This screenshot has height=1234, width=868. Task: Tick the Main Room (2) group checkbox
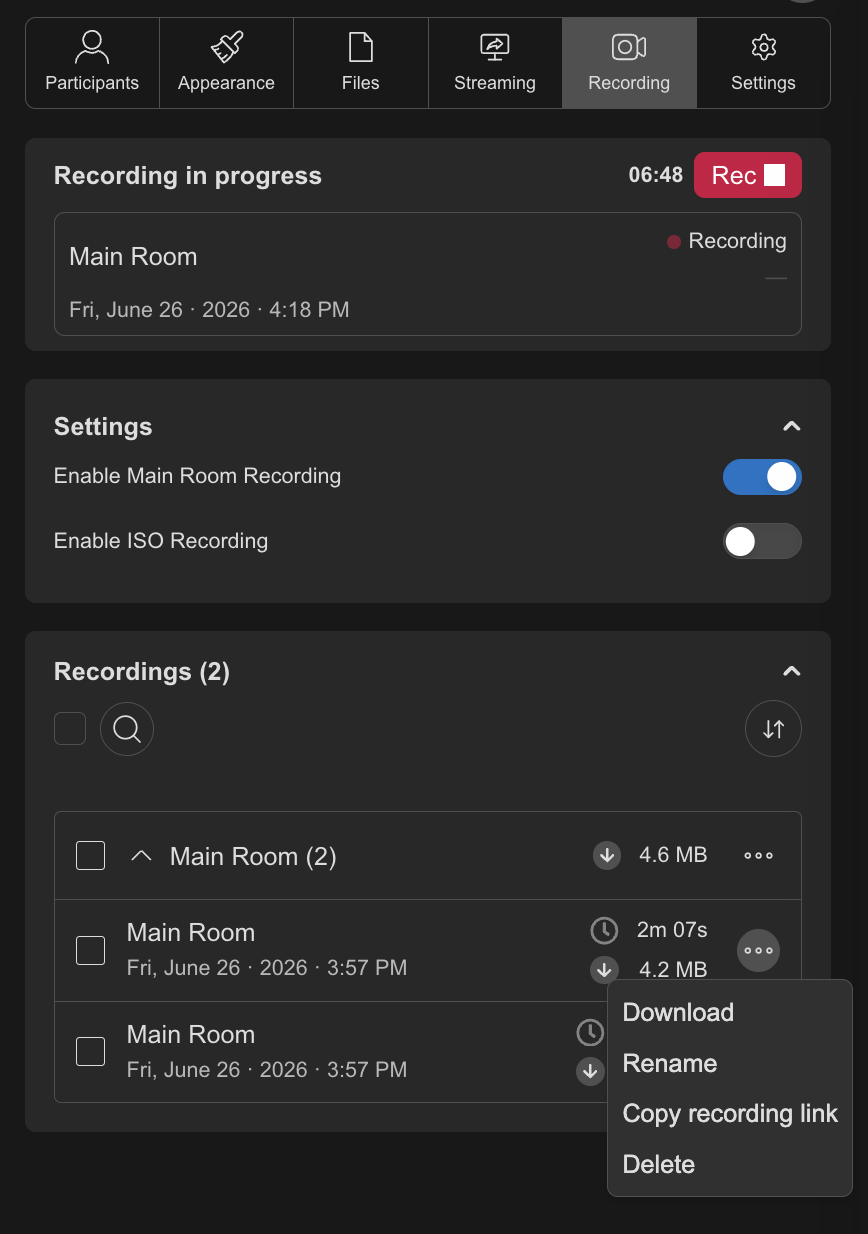91,856
